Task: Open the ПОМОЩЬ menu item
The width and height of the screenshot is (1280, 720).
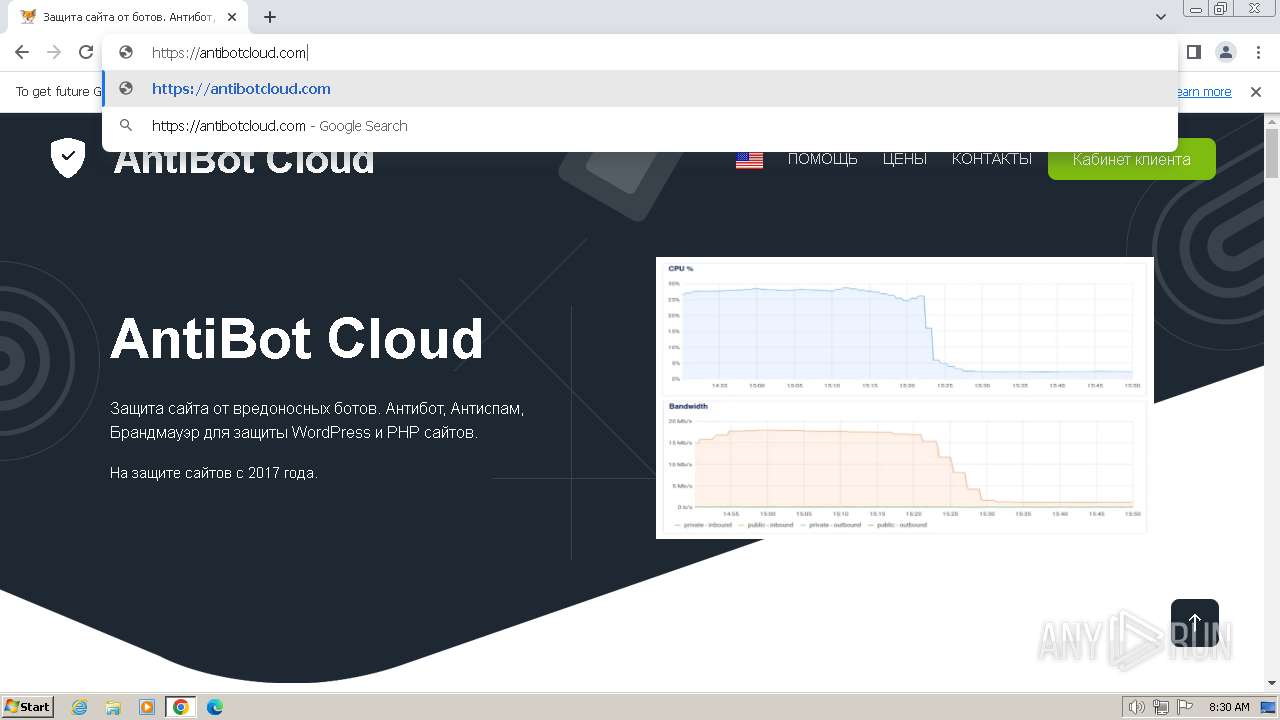Action: (x=822, y=159)
